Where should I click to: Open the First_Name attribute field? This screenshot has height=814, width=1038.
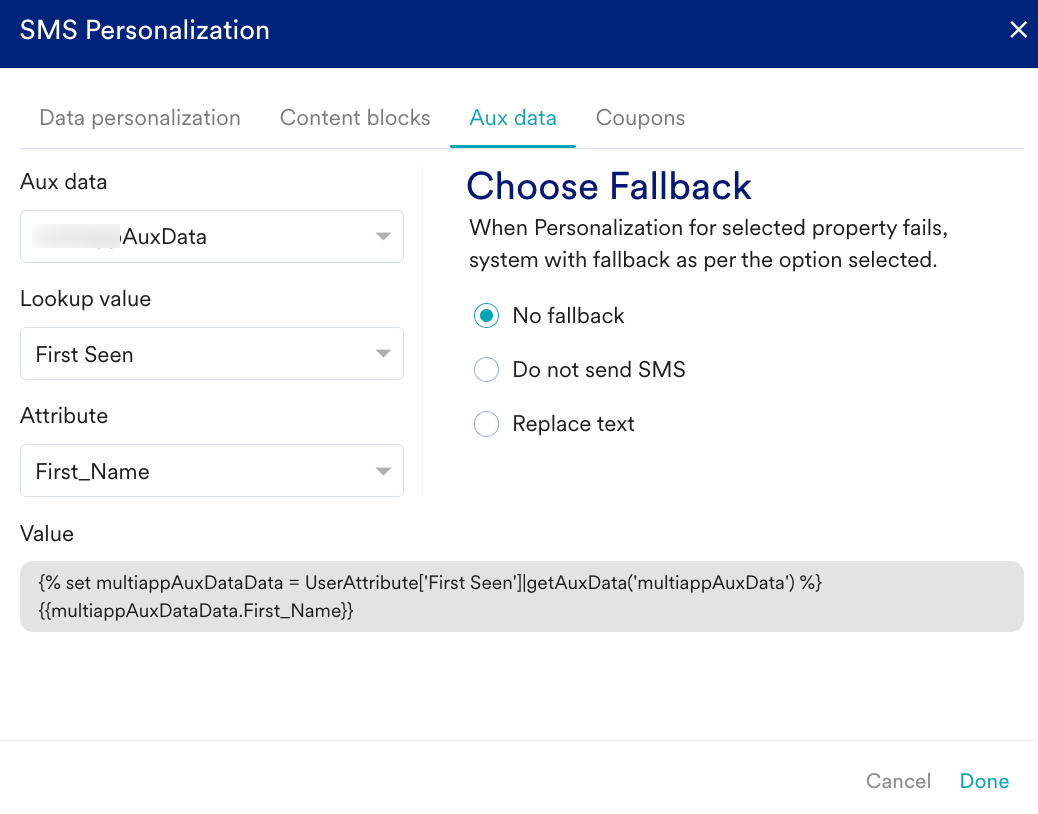click(200, 471)
